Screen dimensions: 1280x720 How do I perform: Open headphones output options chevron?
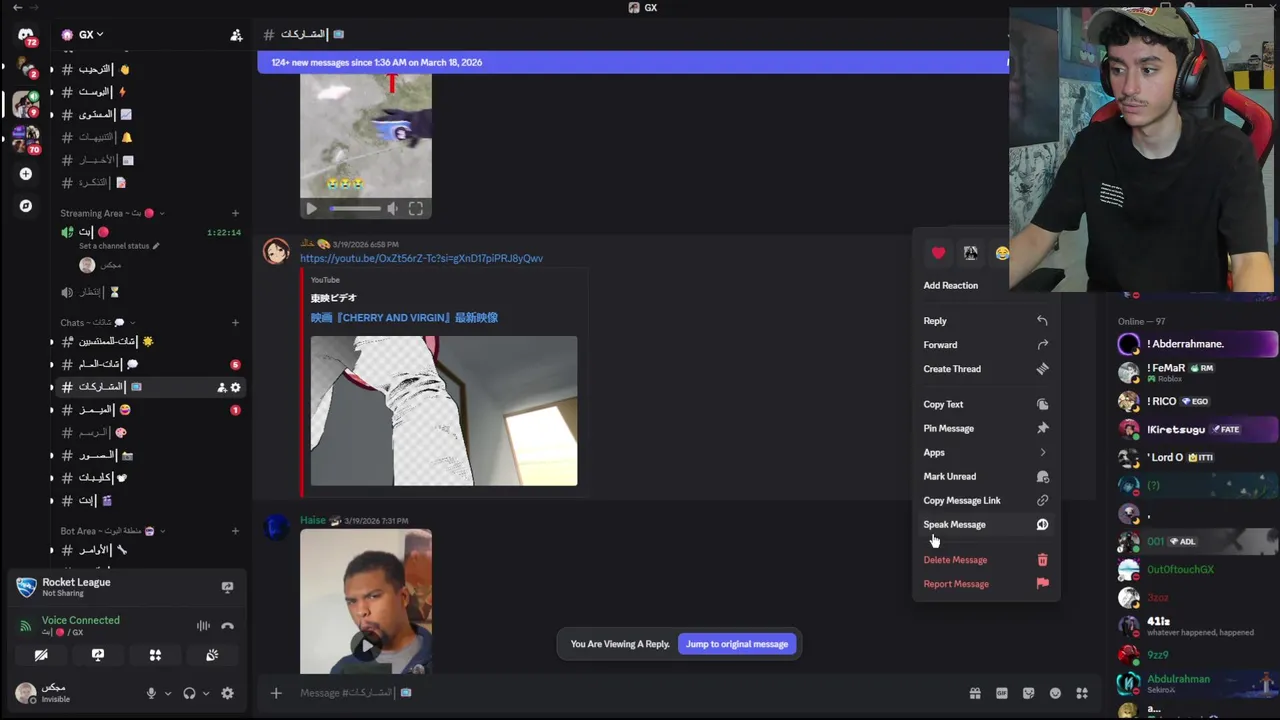pos(206,693)
